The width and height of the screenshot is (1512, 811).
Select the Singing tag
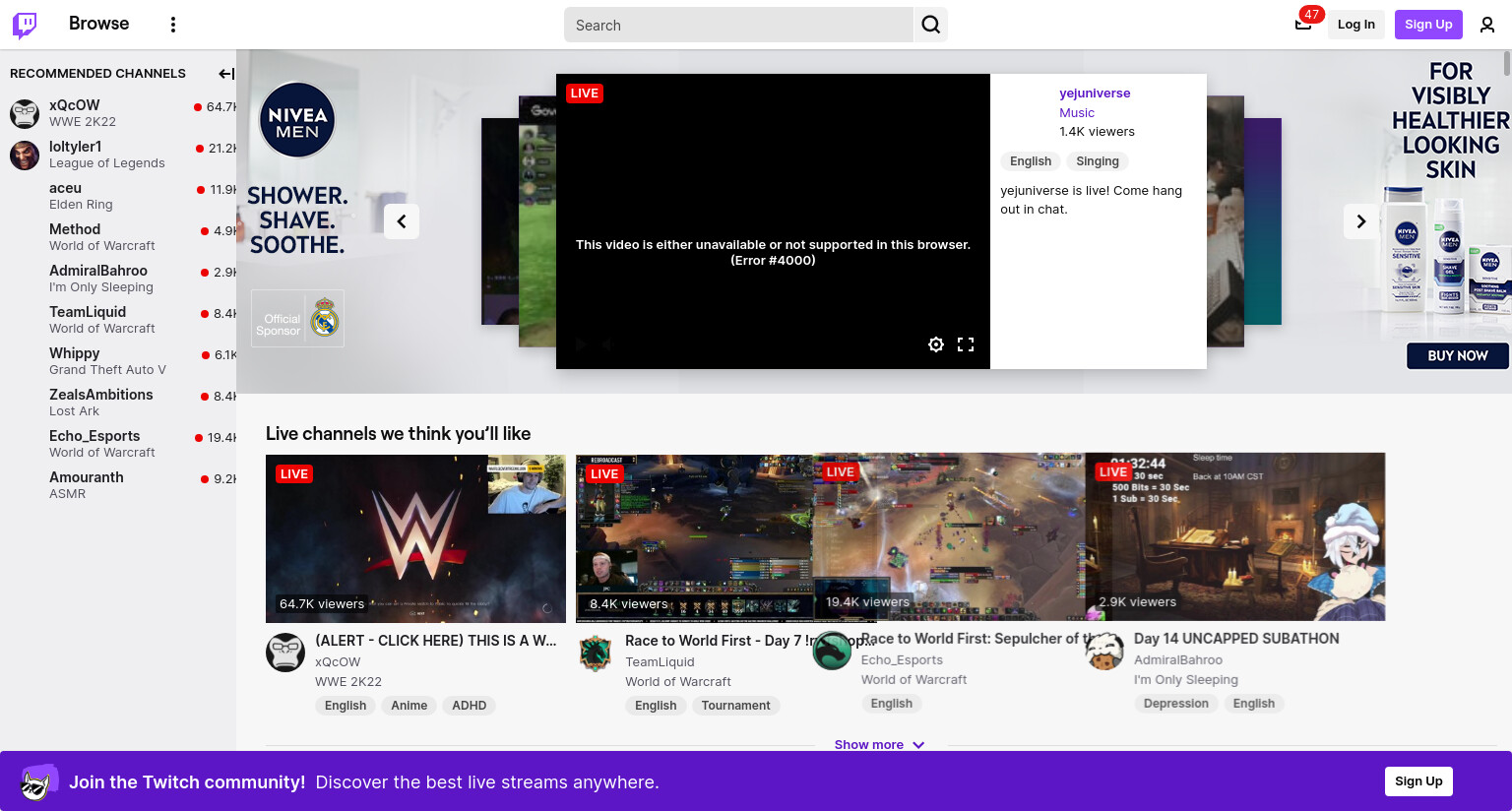coord(1098,161)
